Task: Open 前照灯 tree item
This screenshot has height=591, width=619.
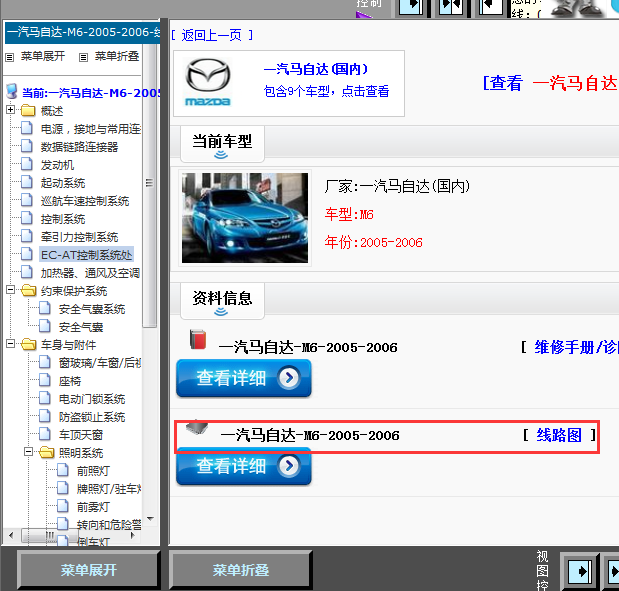Action: (93, 471)
